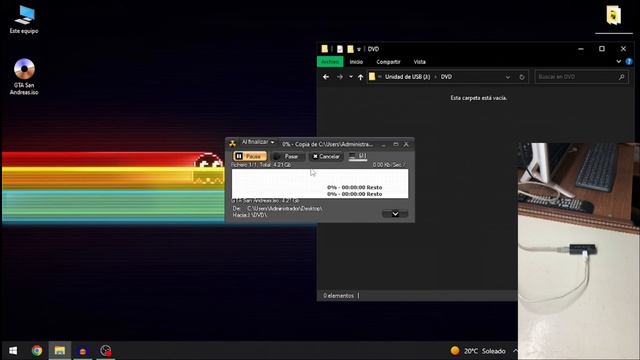Show hidden system tray icons chevron
The image size is (640, 360).
pos(515,351)
